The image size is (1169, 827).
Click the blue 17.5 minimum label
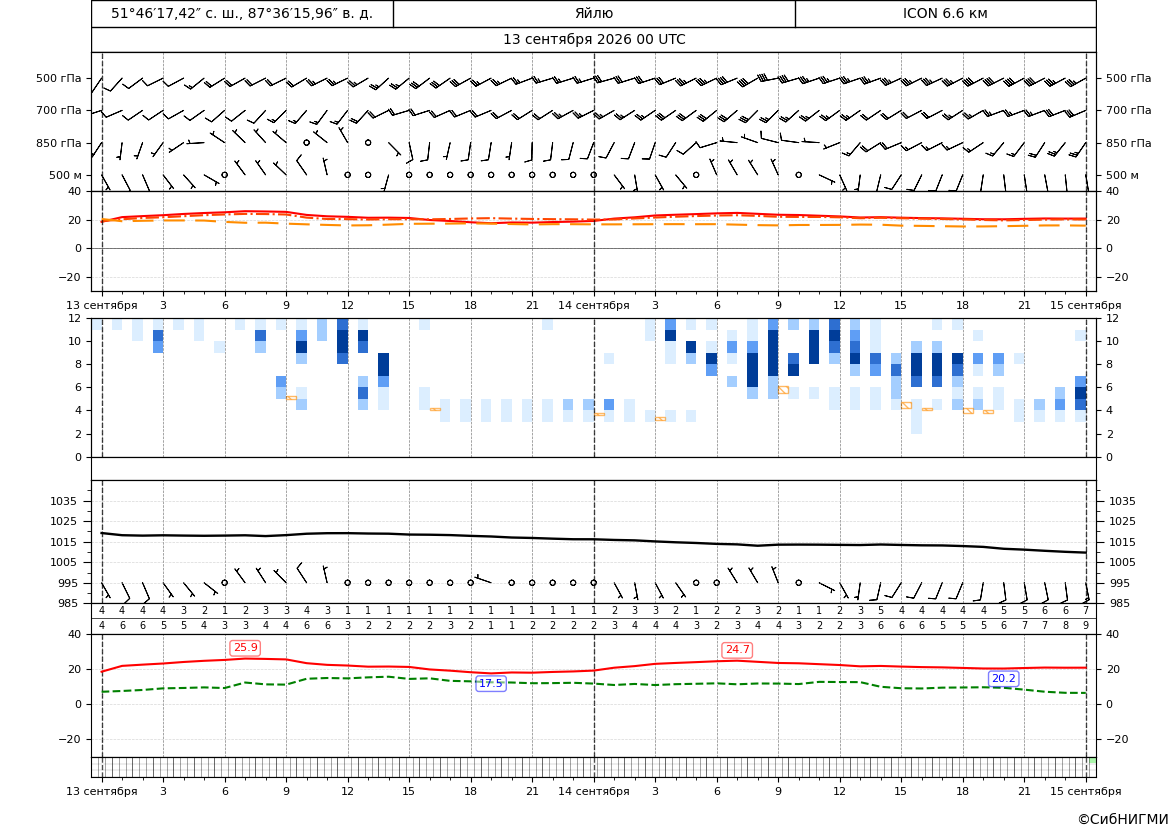491,683
